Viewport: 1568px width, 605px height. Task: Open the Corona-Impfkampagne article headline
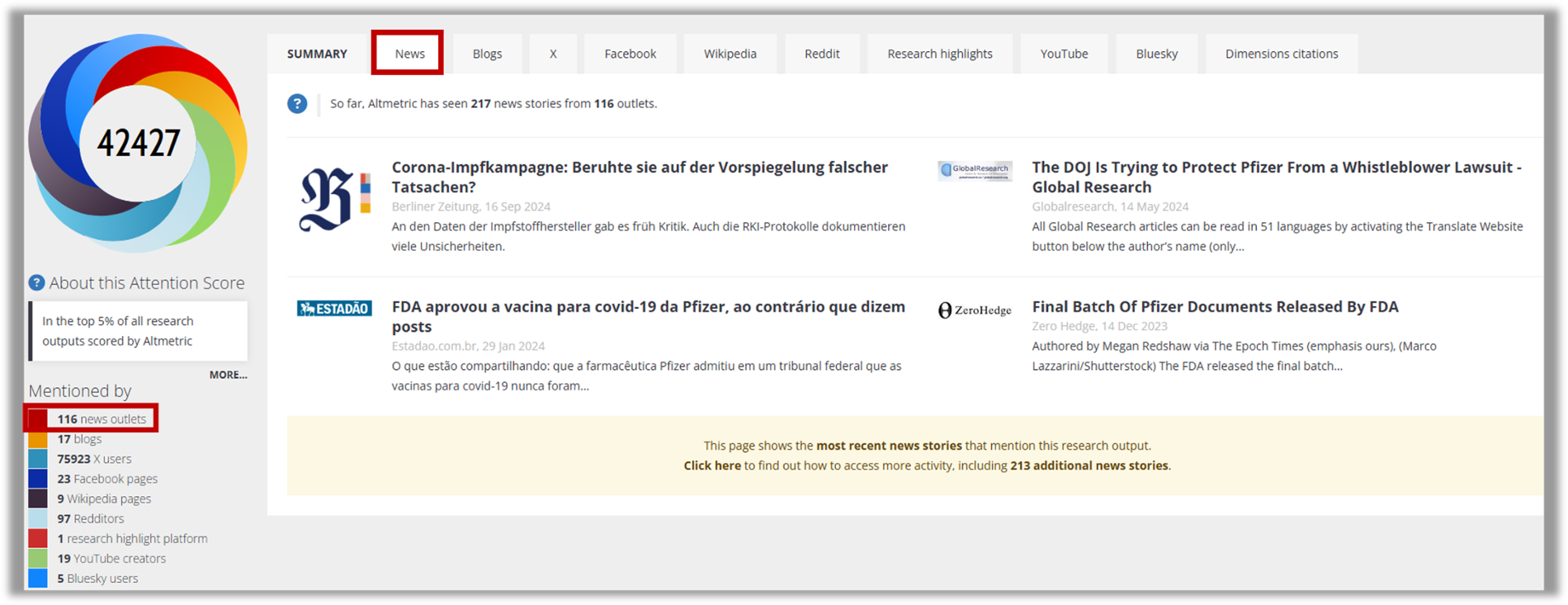(x=640, y=177)
